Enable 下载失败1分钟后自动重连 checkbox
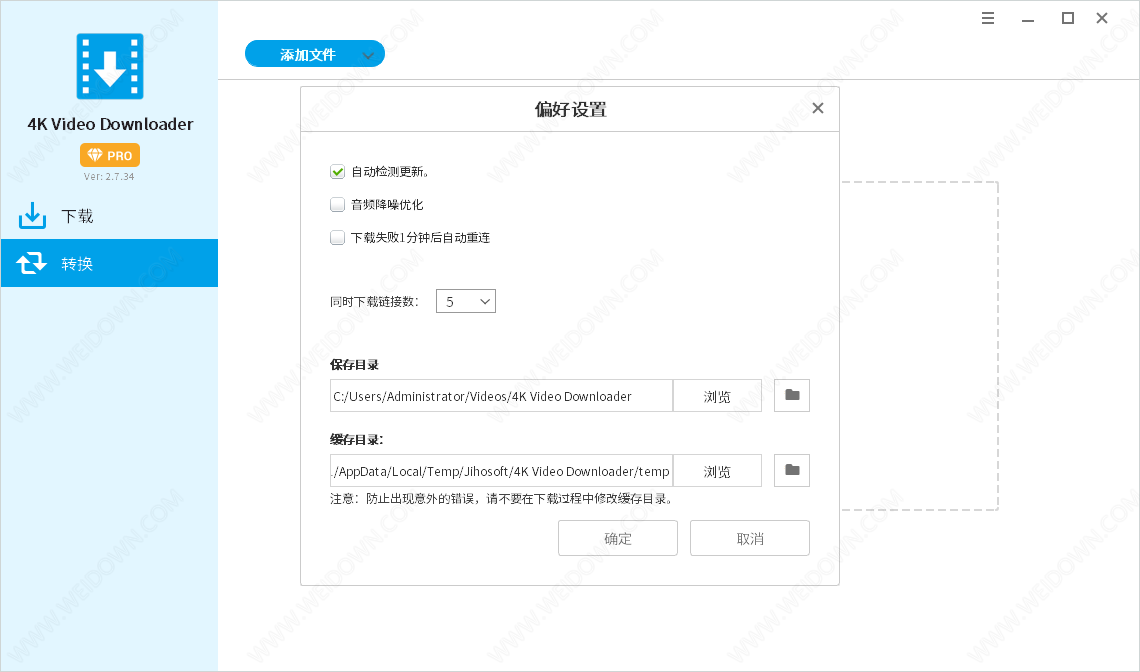This screenshot has width=1140, height=672. point(337,237)
